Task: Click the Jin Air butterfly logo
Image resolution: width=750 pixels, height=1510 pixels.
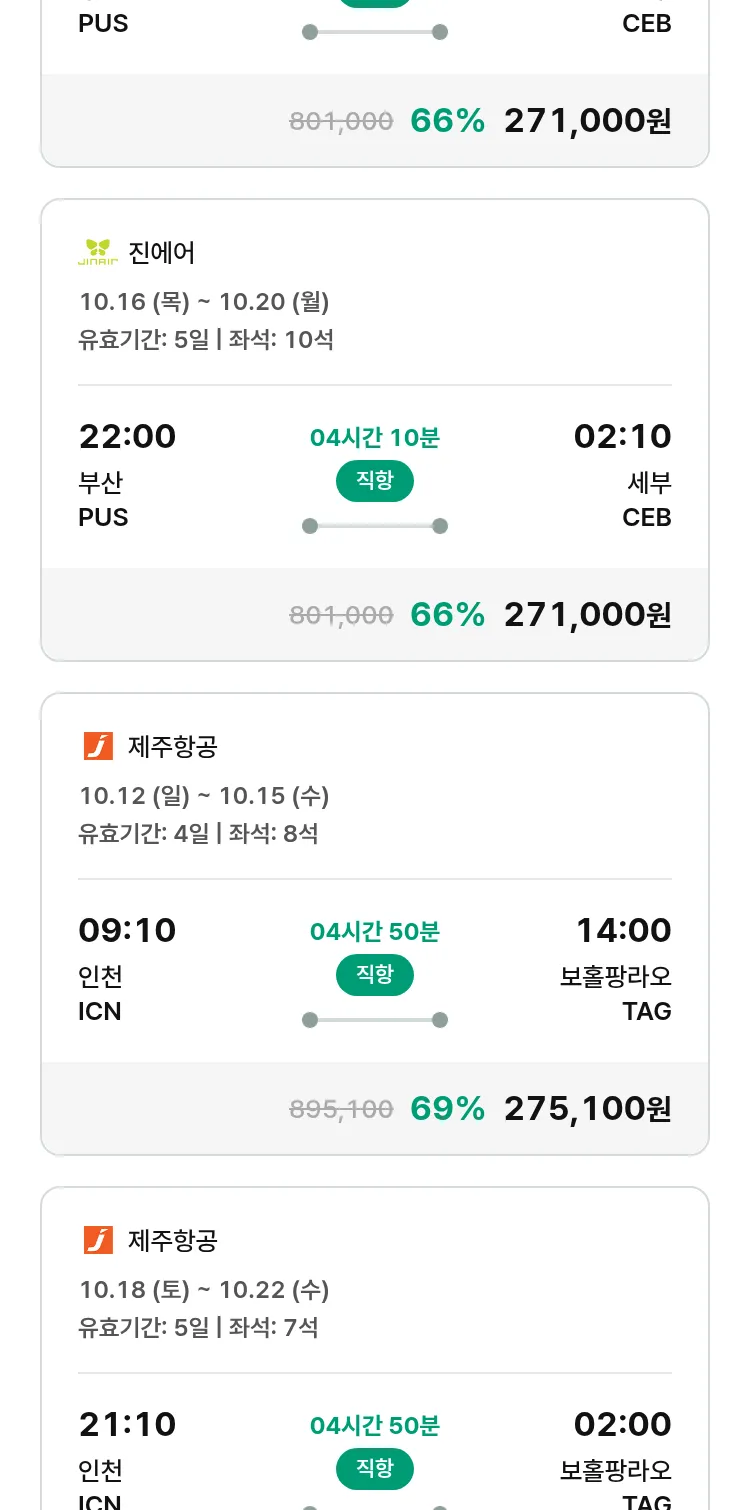Action: click(x=98, y=252)
